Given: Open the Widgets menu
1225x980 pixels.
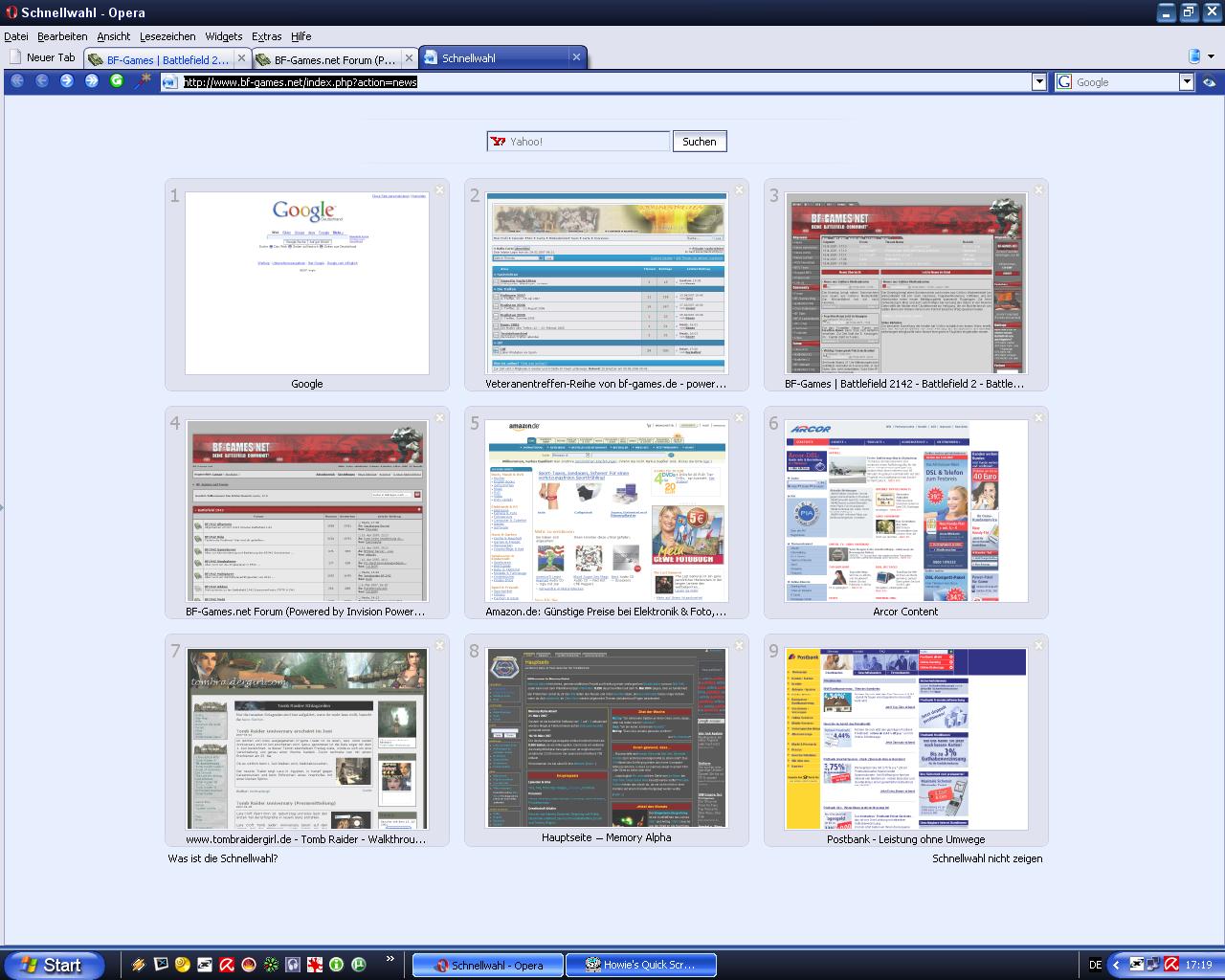Looking at the screenshot, I should (x=223, y=36).
